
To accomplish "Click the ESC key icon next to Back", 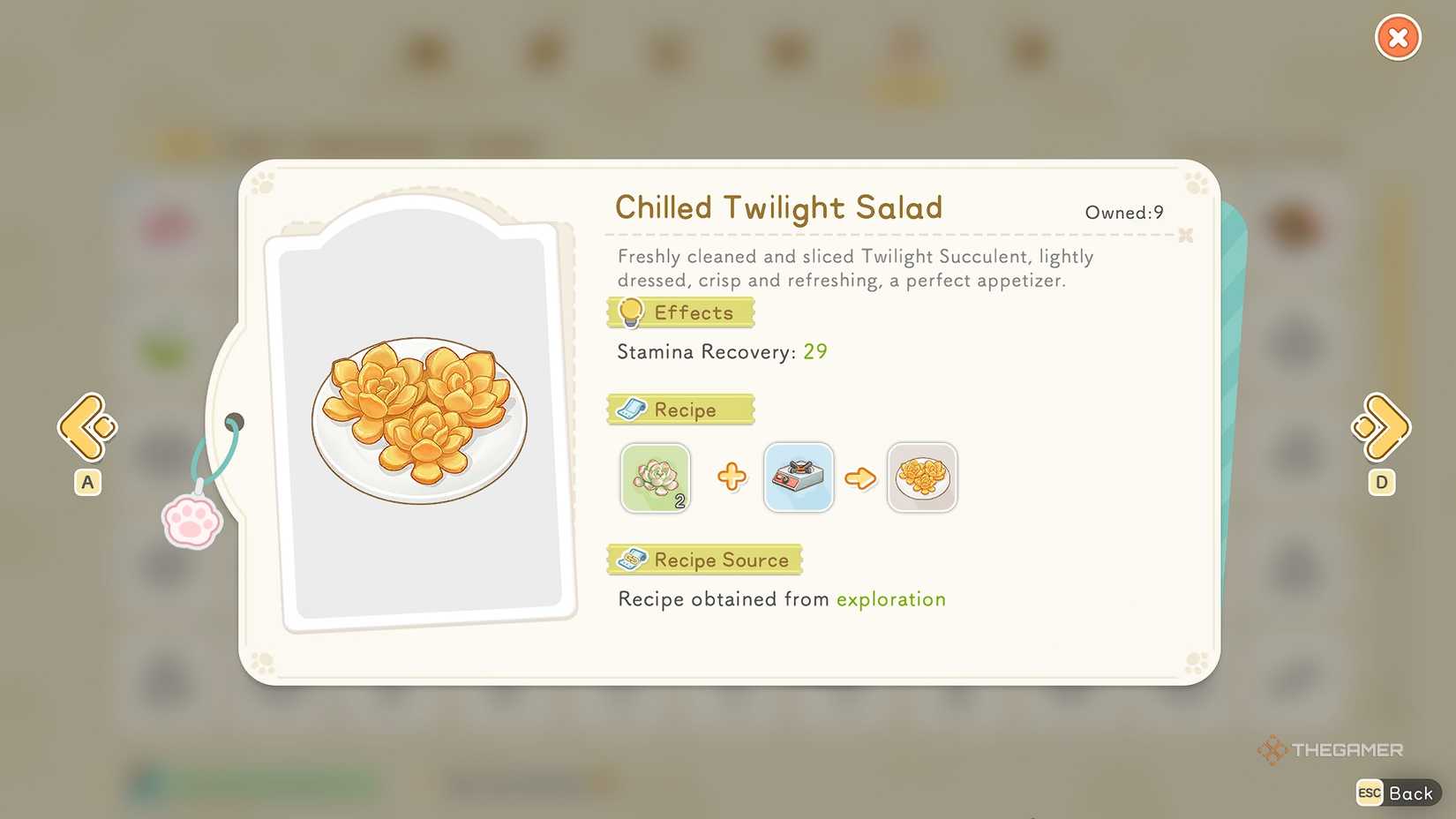I will click(1370, 793).
